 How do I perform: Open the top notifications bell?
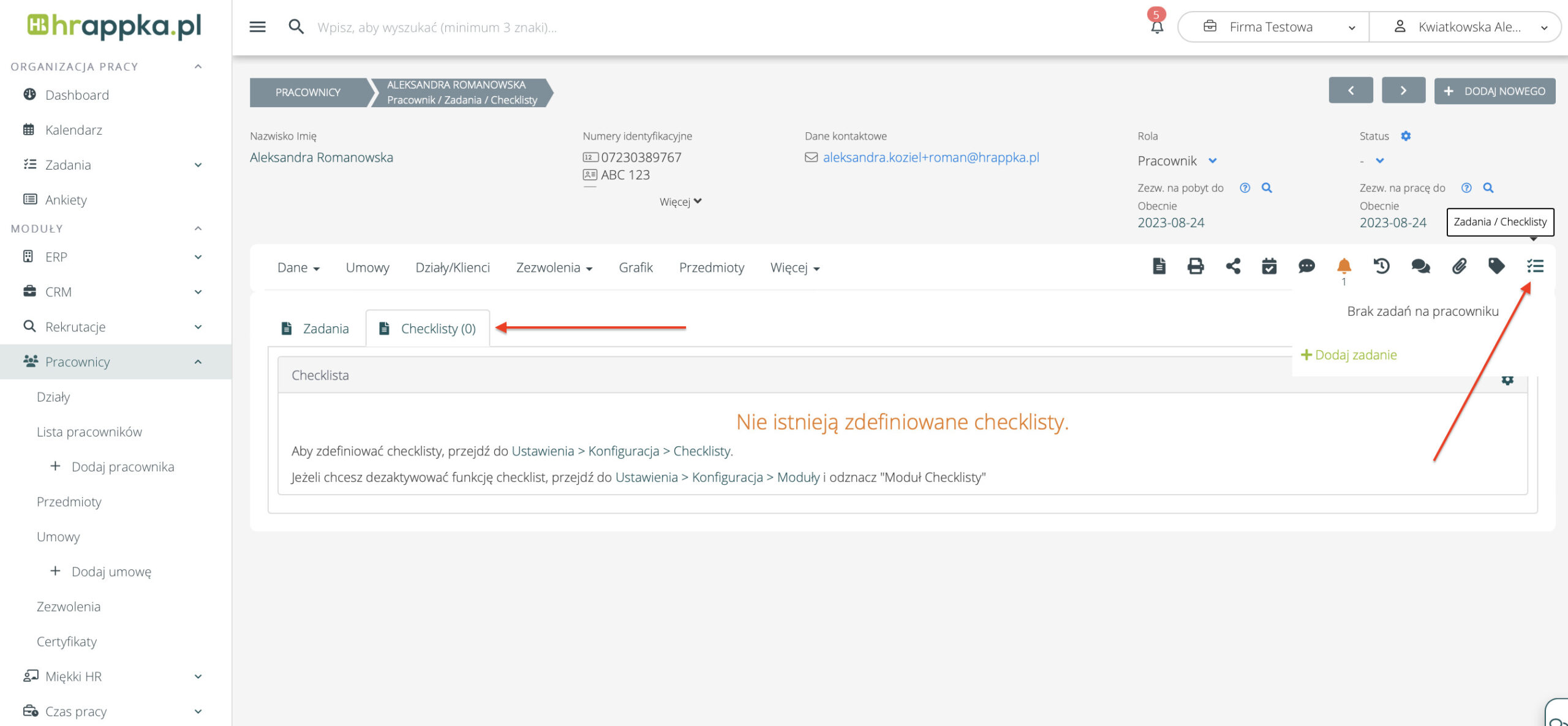pyautogui.click(x=1156, y=27)
